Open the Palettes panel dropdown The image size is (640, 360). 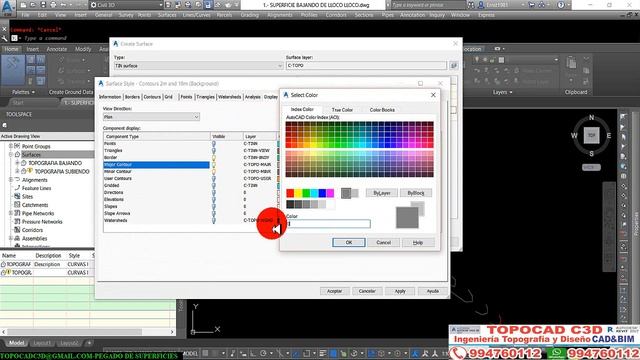coord(23,92)
